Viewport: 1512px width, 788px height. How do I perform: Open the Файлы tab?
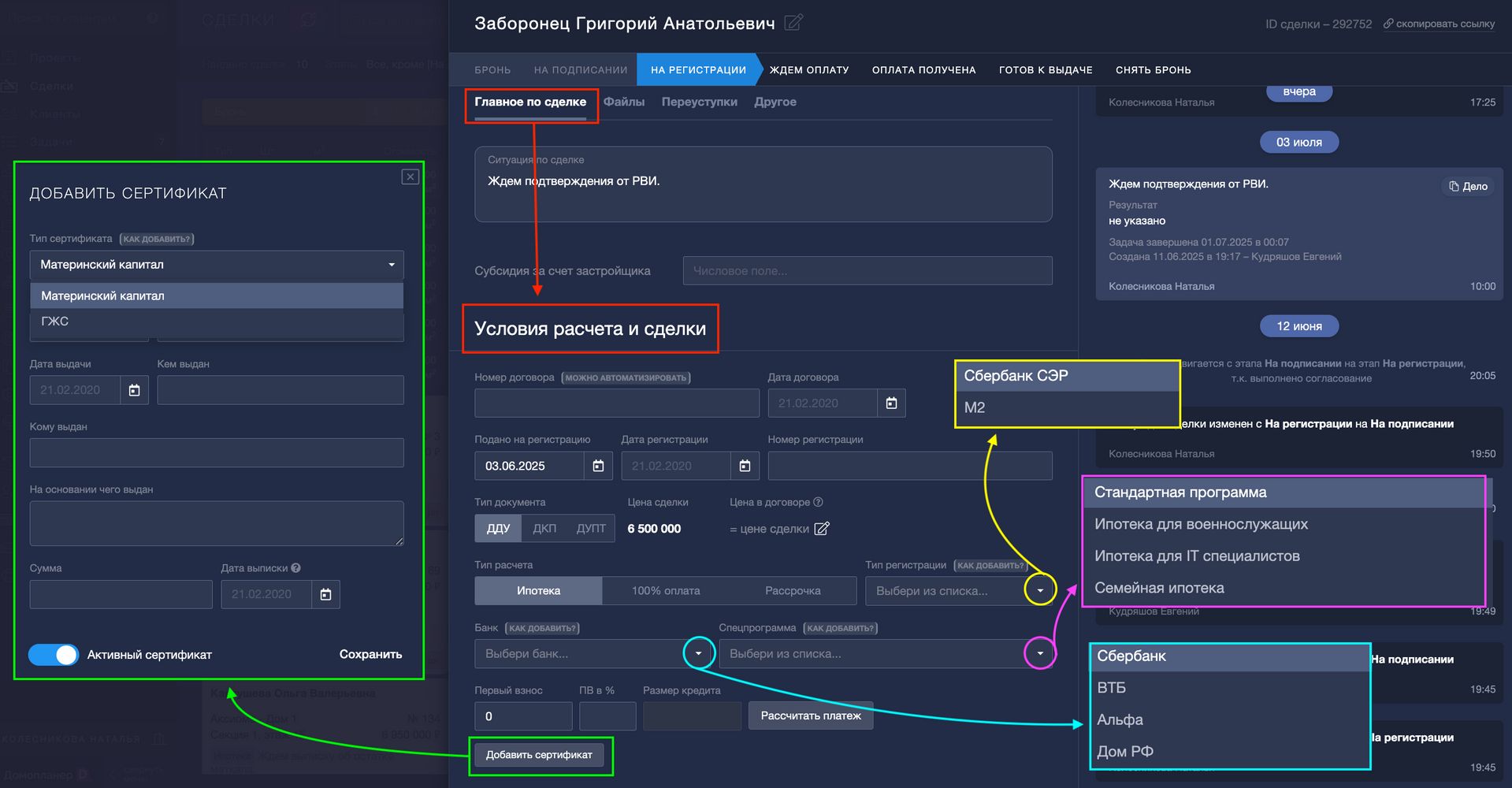coord(624,102)
